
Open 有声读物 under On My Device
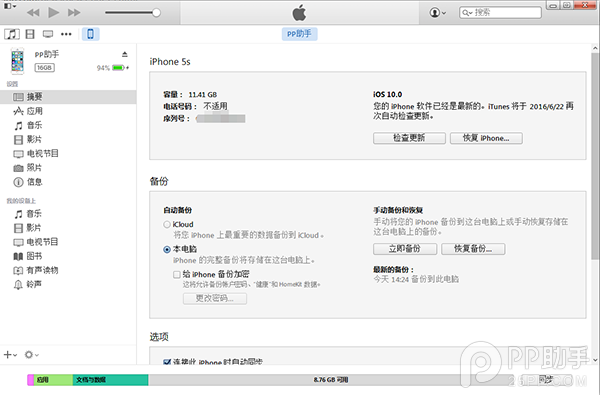pos(68,270)
